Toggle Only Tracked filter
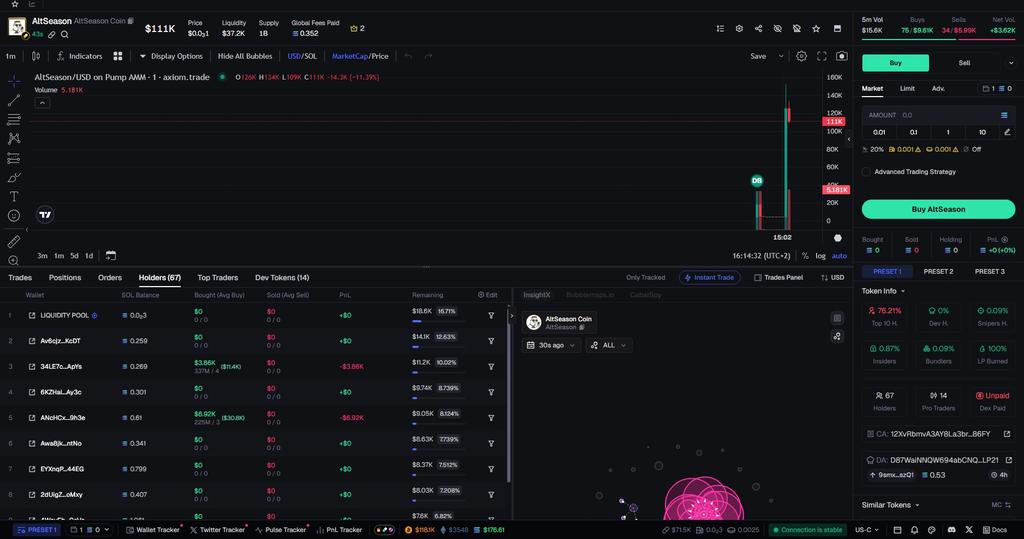The height and width of the screenshot is (539, 1024). 645,278
